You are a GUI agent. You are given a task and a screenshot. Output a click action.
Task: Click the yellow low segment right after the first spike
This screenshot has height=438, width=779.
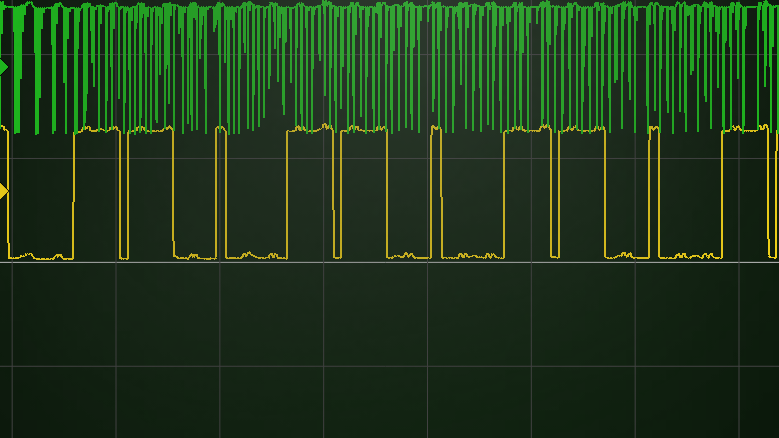(x=256, y=256)
